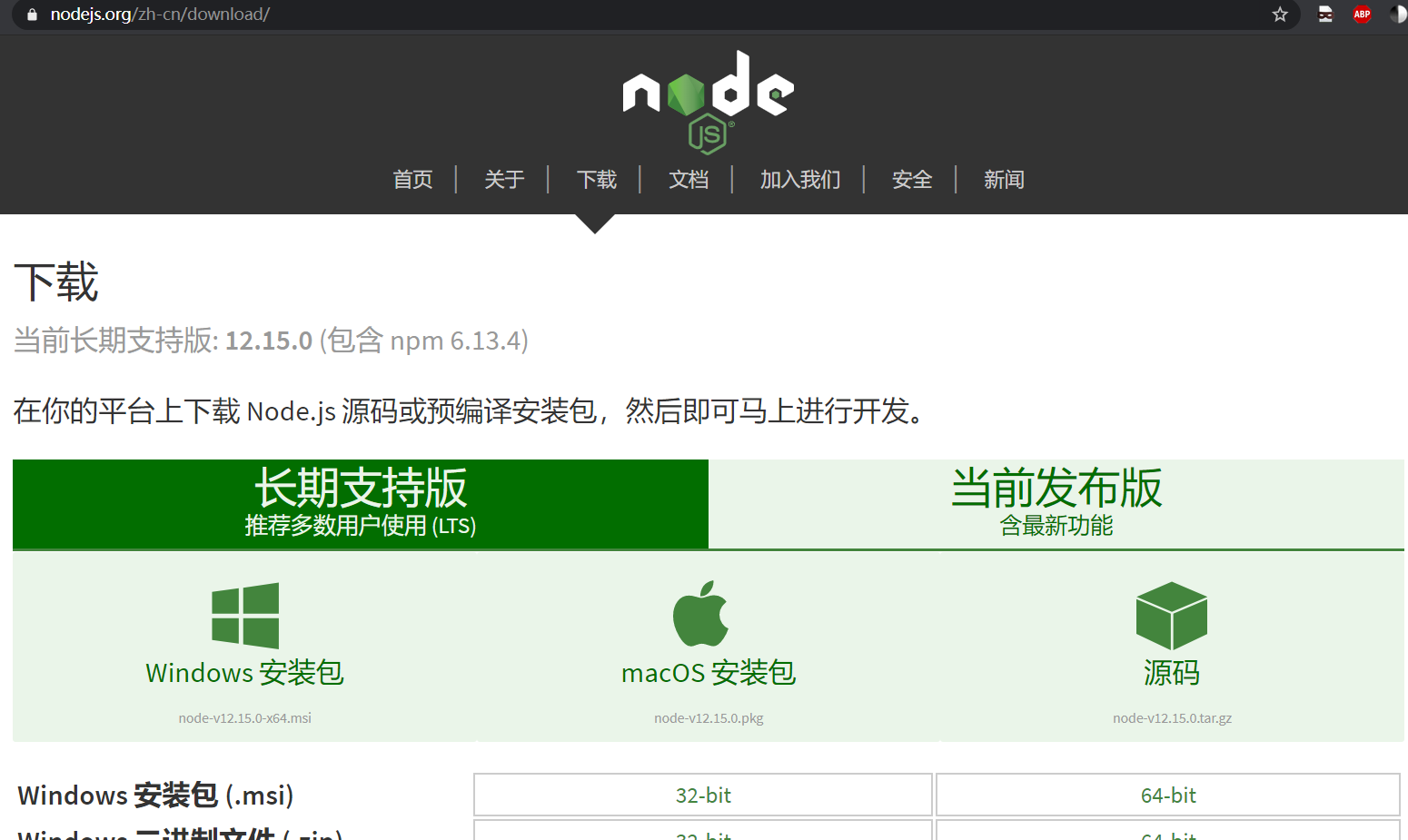The image size is (1408, 840).
Task: Switch to the 长期支持版 (LTS) tab
Action: click(x=361, y=504)
